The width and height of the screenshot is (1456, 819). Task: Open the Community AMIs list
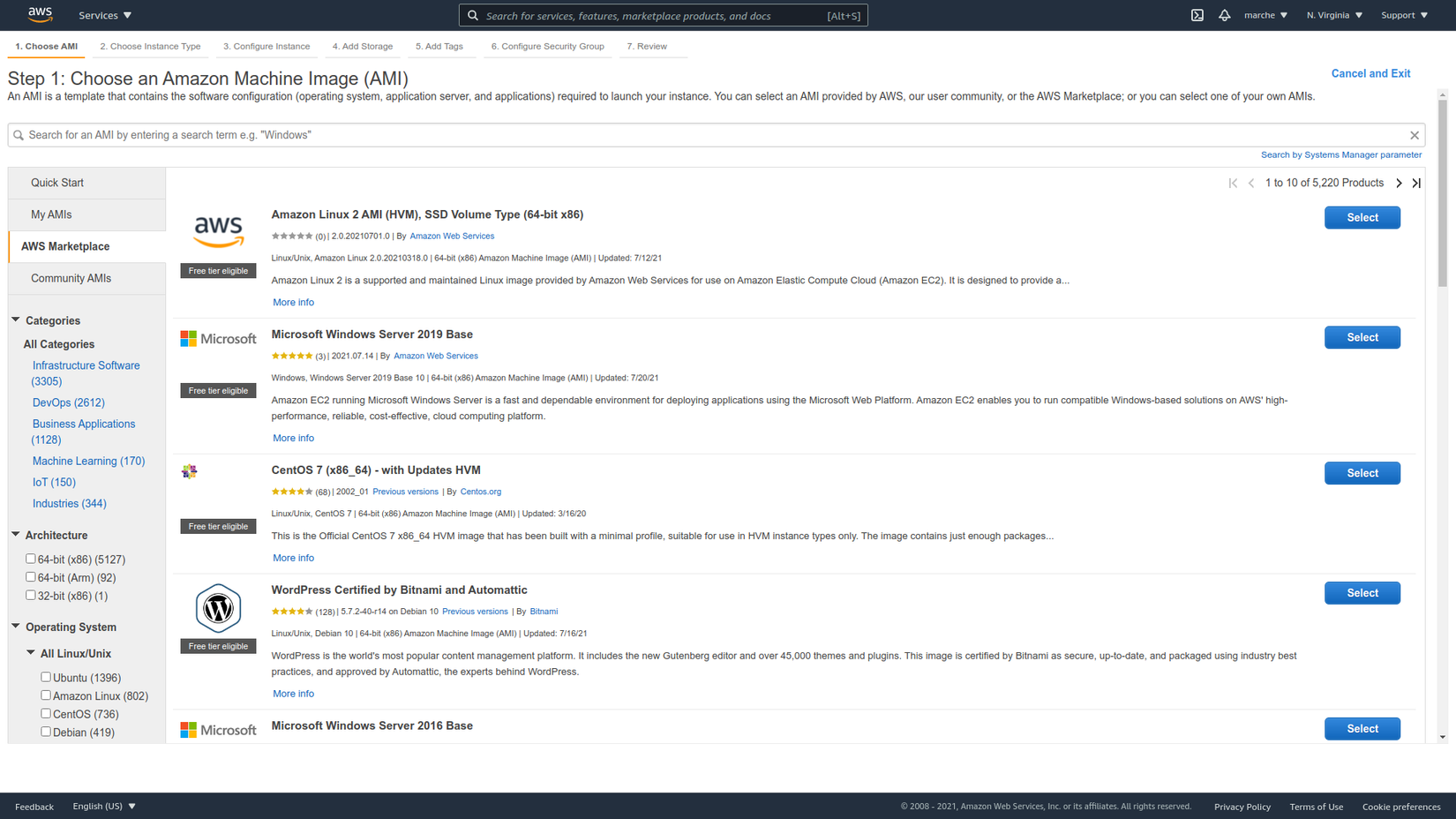pyautogui.click(x=86, y=278)
